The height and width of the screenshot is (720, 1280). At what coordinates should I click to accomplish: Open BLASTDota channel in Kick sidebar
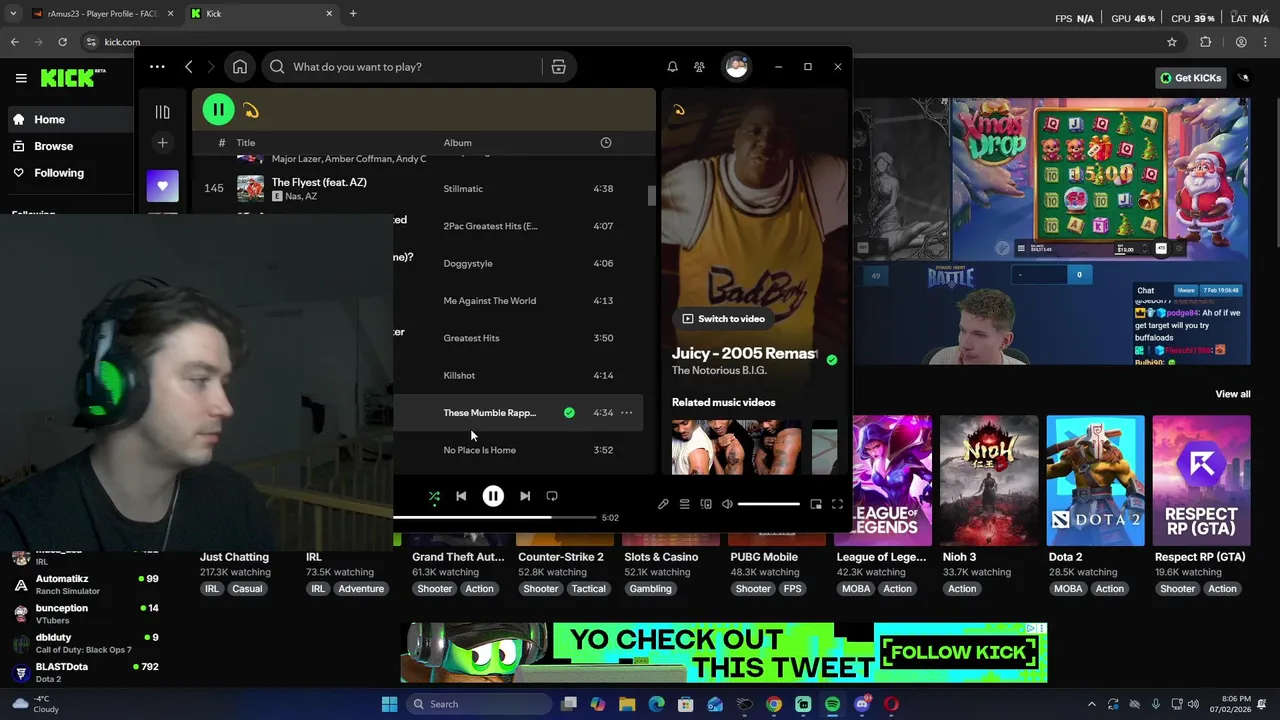click(85, 672)
